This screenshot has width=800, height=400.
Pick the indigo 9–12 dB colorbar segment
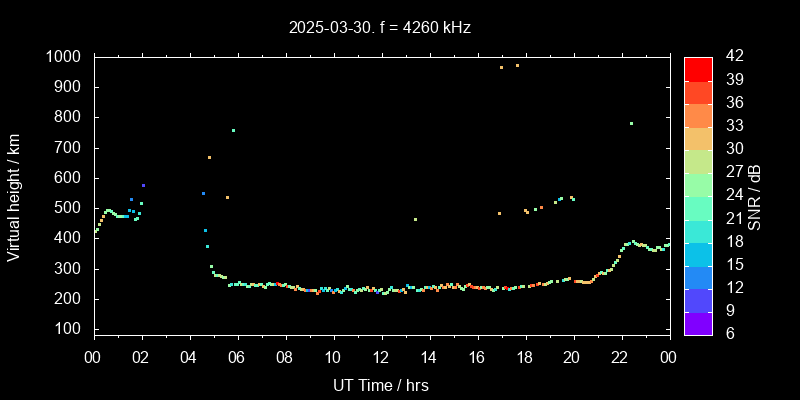pos(698,299)
